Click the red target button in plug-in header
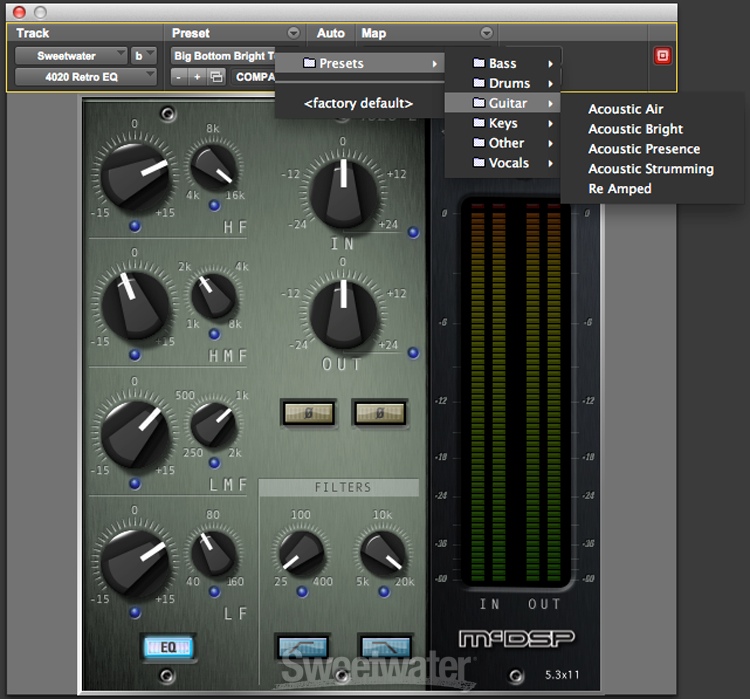The height and width of the screenshot is (699, 750). click(662, 56)
